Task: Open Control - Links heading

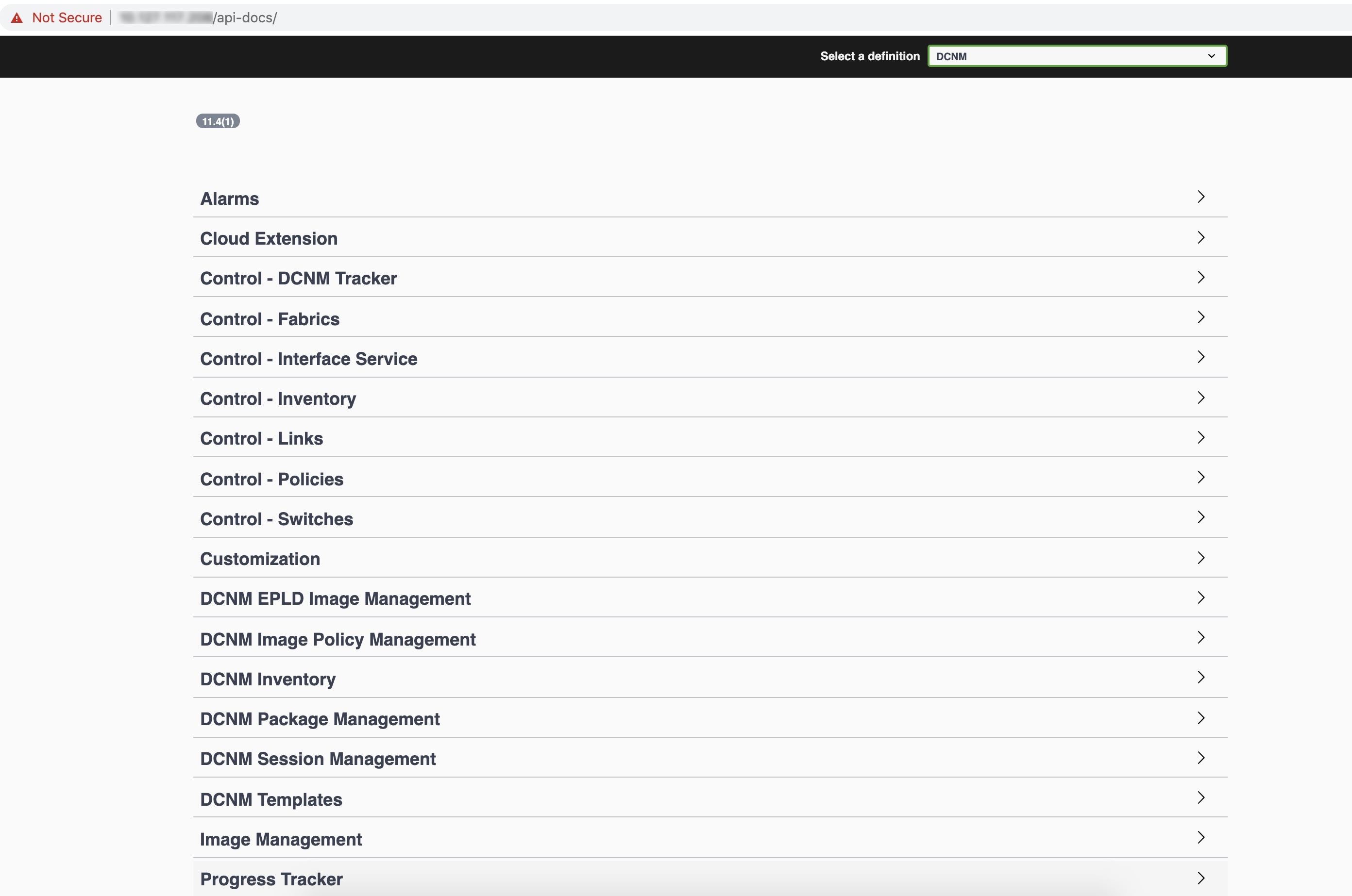Action: [261, 438]
